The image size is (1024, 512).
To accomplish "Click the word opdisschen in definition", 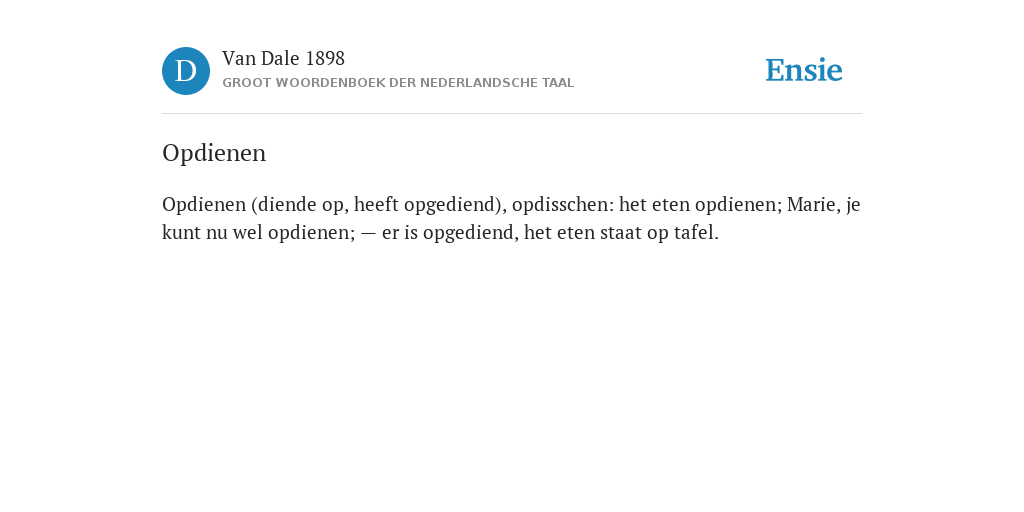I will [x=563, y=204].
